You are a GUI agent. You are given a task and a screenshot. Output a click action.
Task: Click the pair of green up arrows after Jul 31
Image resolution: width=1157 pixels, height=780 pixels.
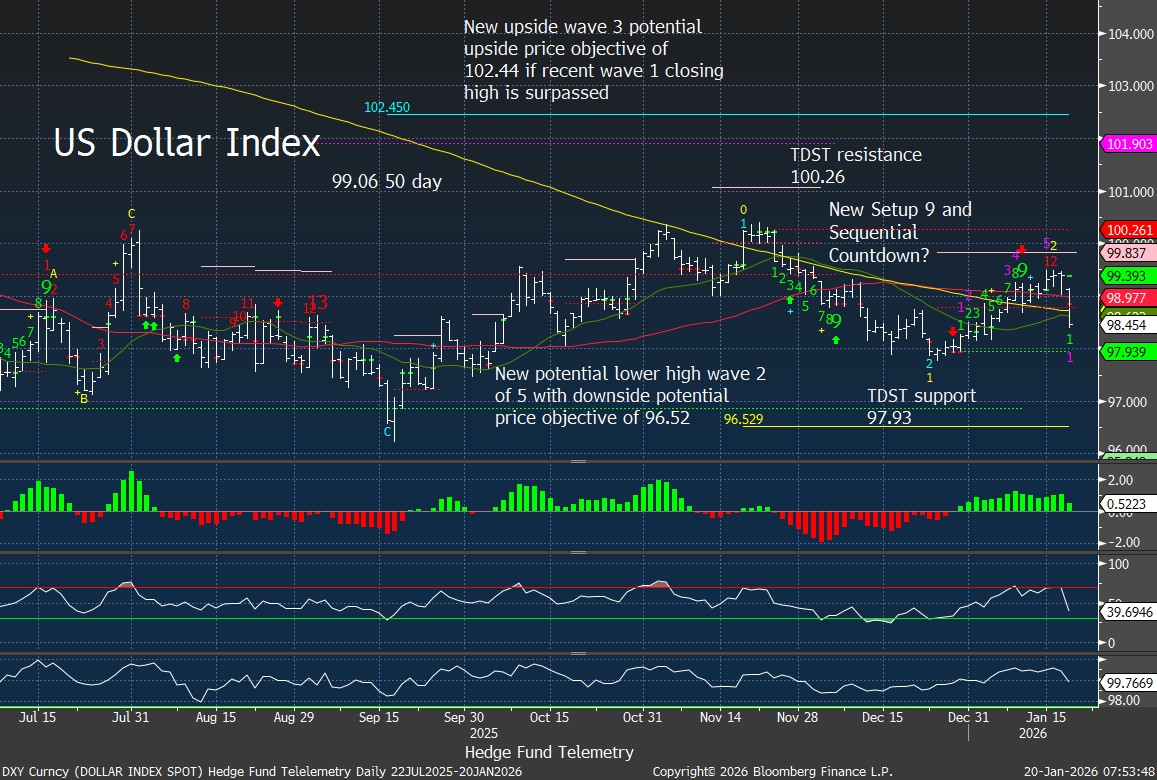point(149,325)
